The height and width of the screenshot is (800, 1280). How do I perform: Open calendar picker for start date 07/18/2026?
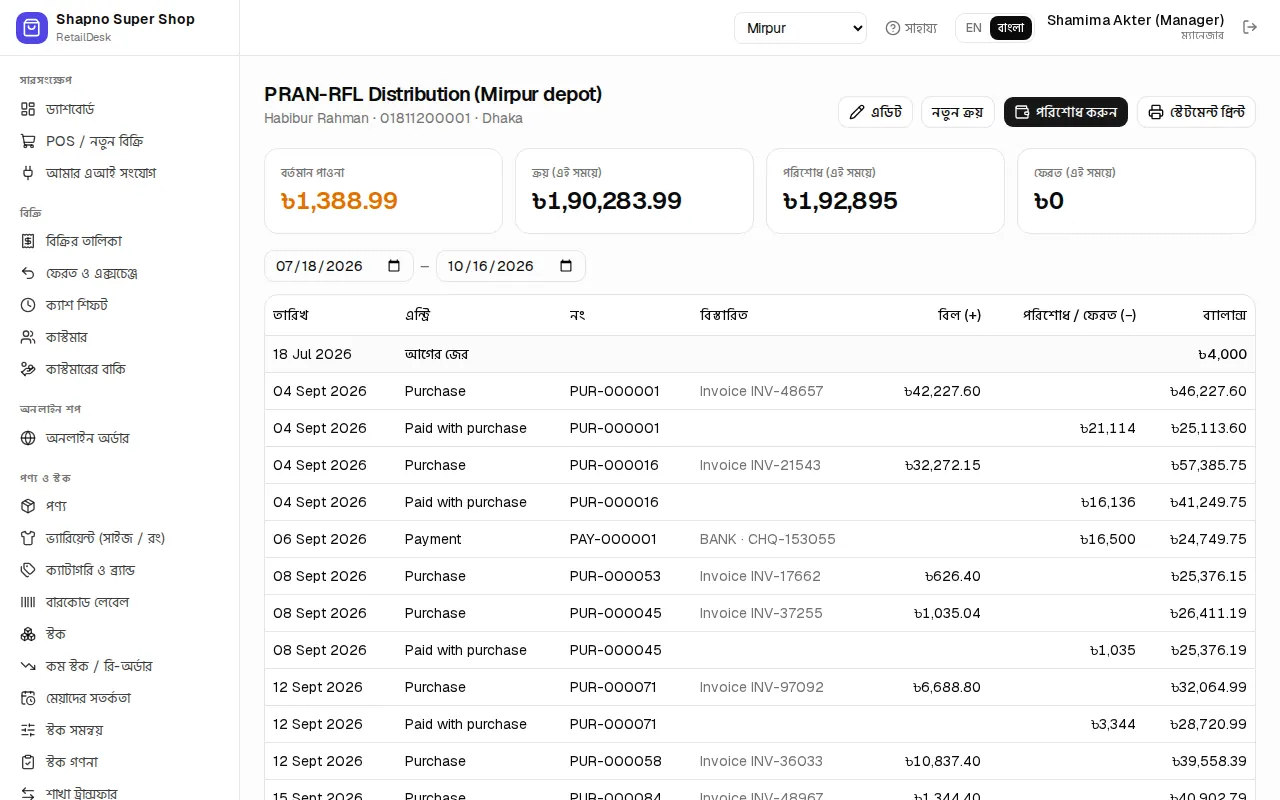394,266
